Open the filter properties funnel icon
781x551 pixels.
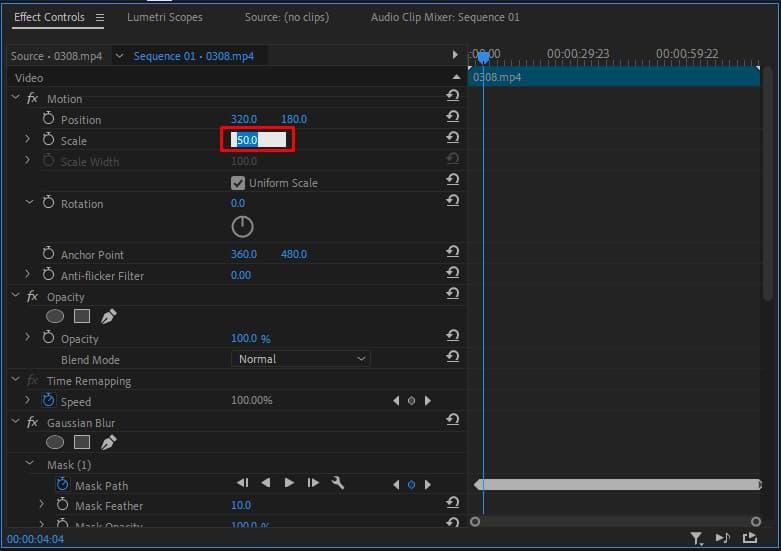pos(696,538)
